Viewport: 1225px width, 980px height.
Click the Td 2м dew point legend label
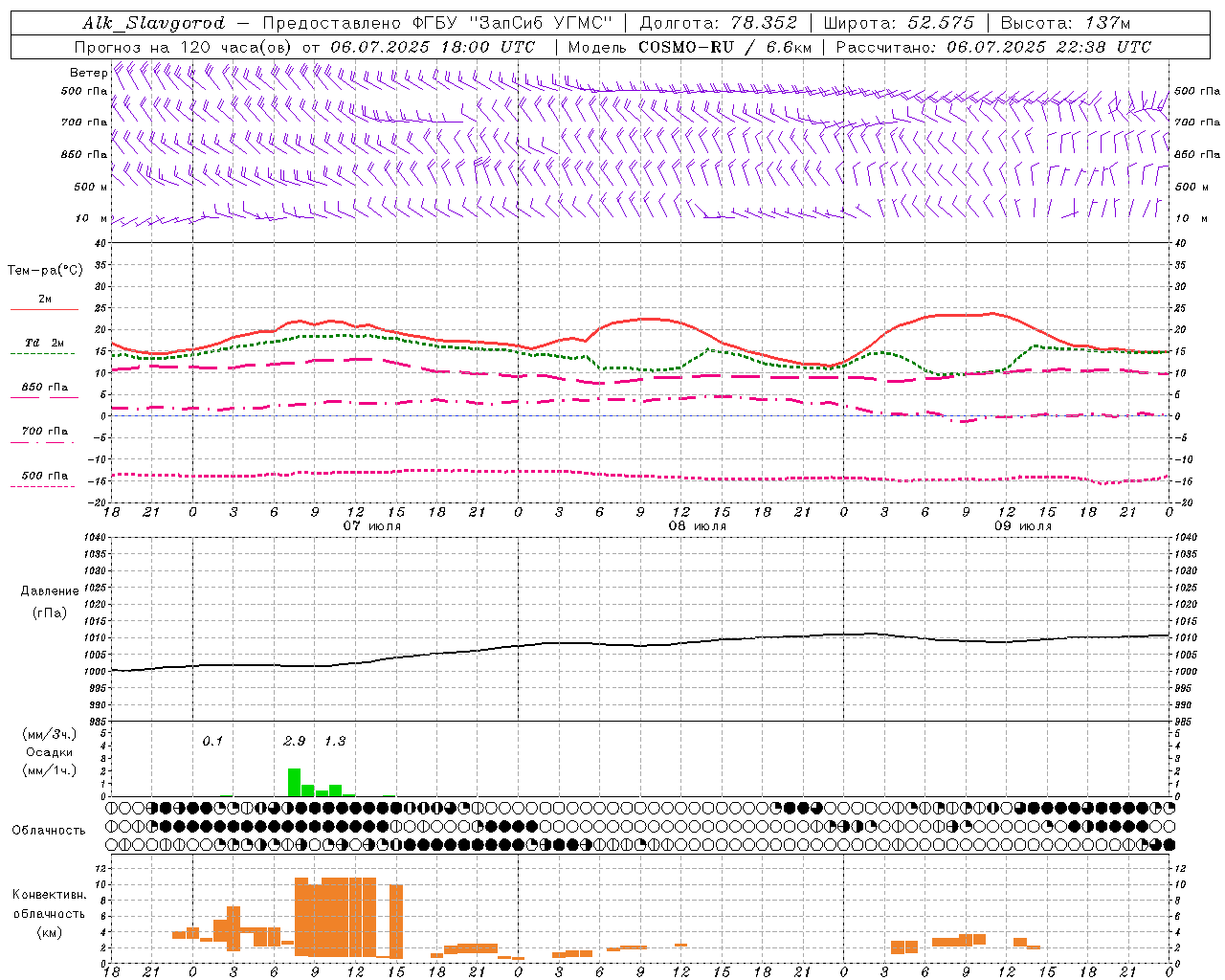pyautogui.click(x=44, y=343)
